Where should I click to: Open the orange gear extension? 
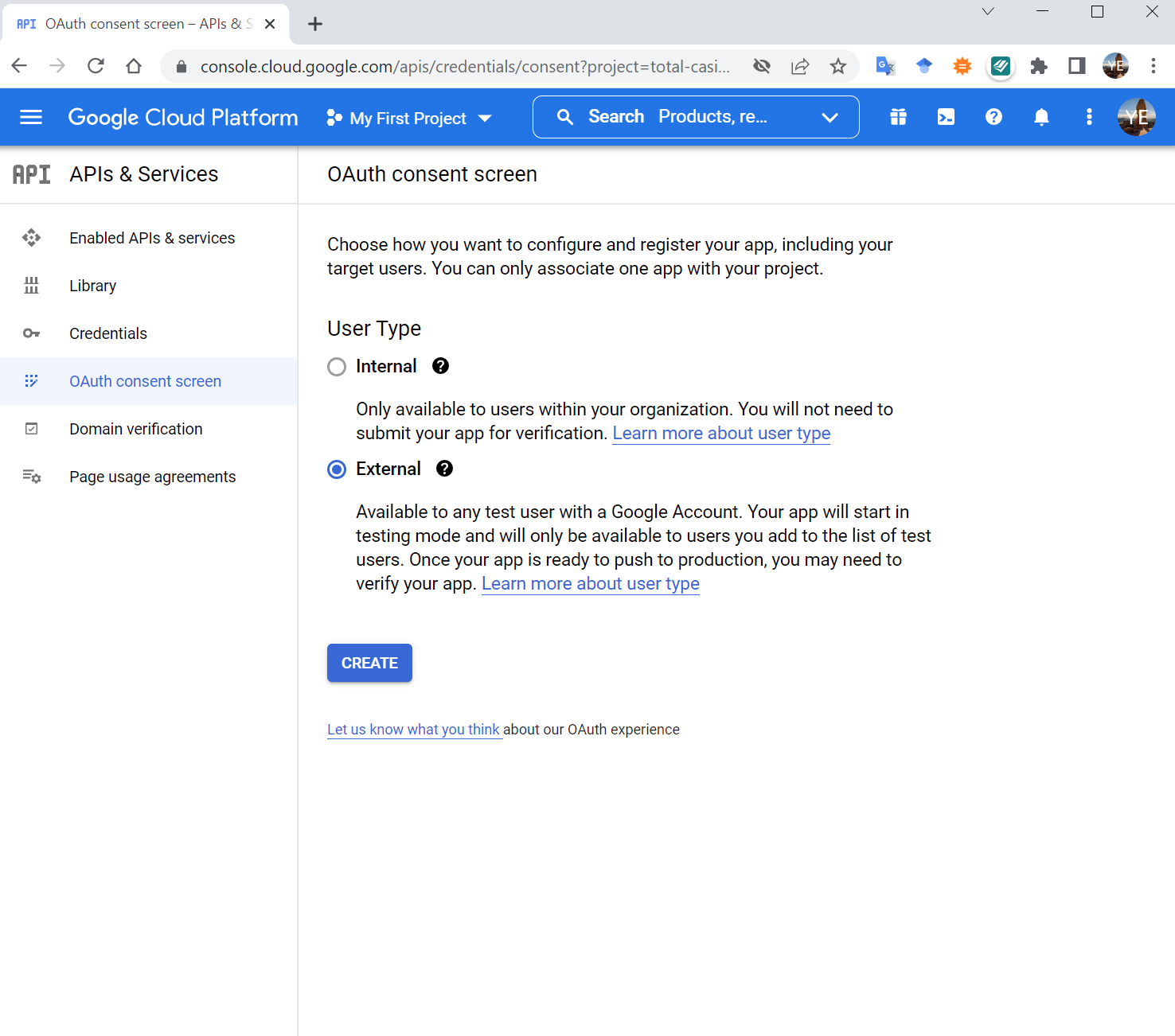click(x=962, y=66)
